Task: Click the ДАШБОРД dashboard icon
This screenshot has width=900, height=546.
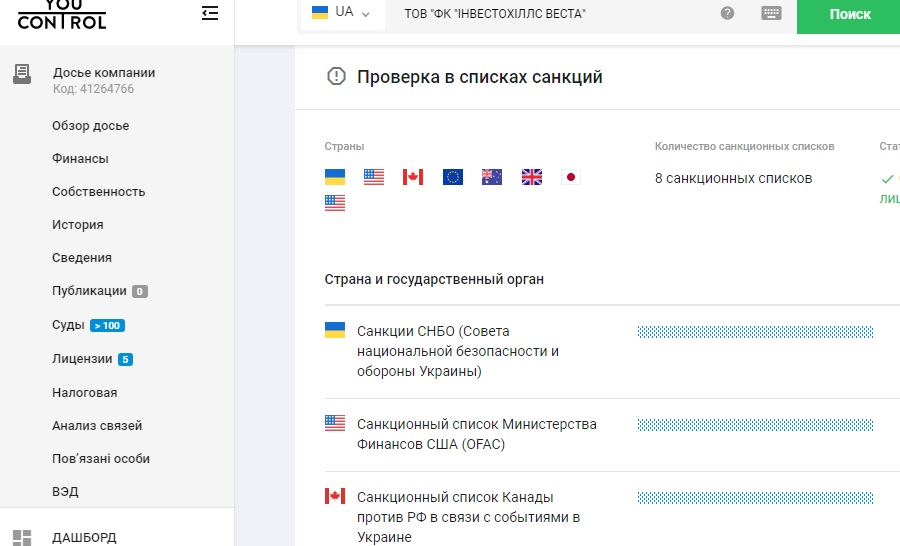Action: point(22,538)
